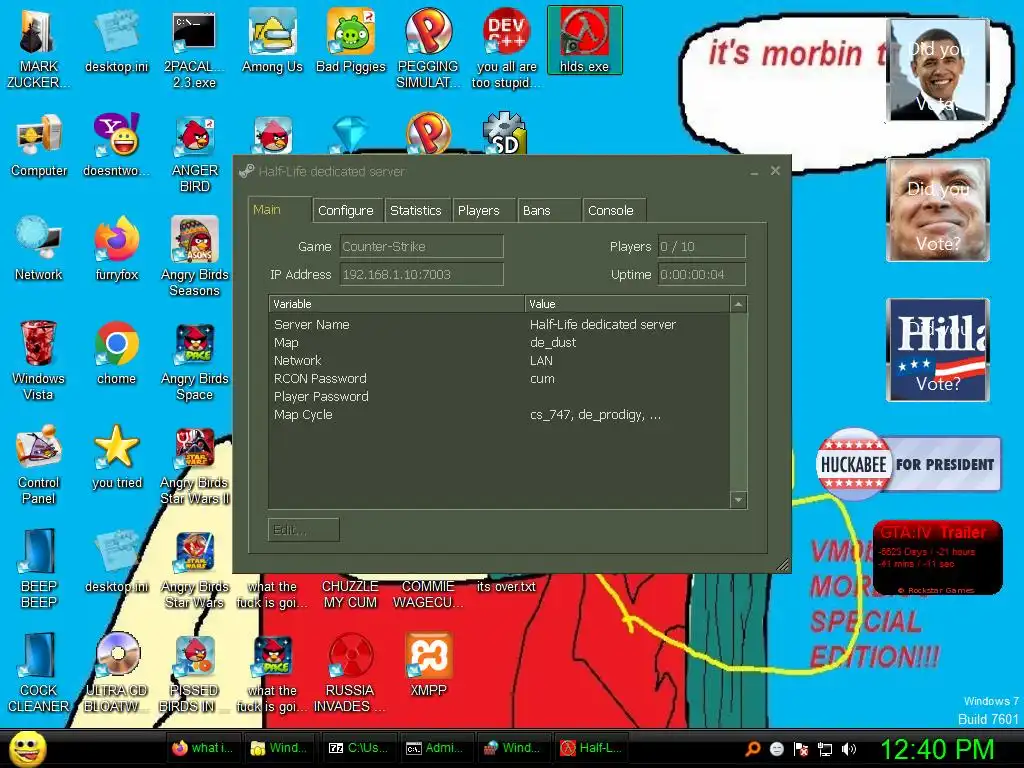
Task: Select the Angry Birds Star Wars II shortcut
Action: [194, 466]
